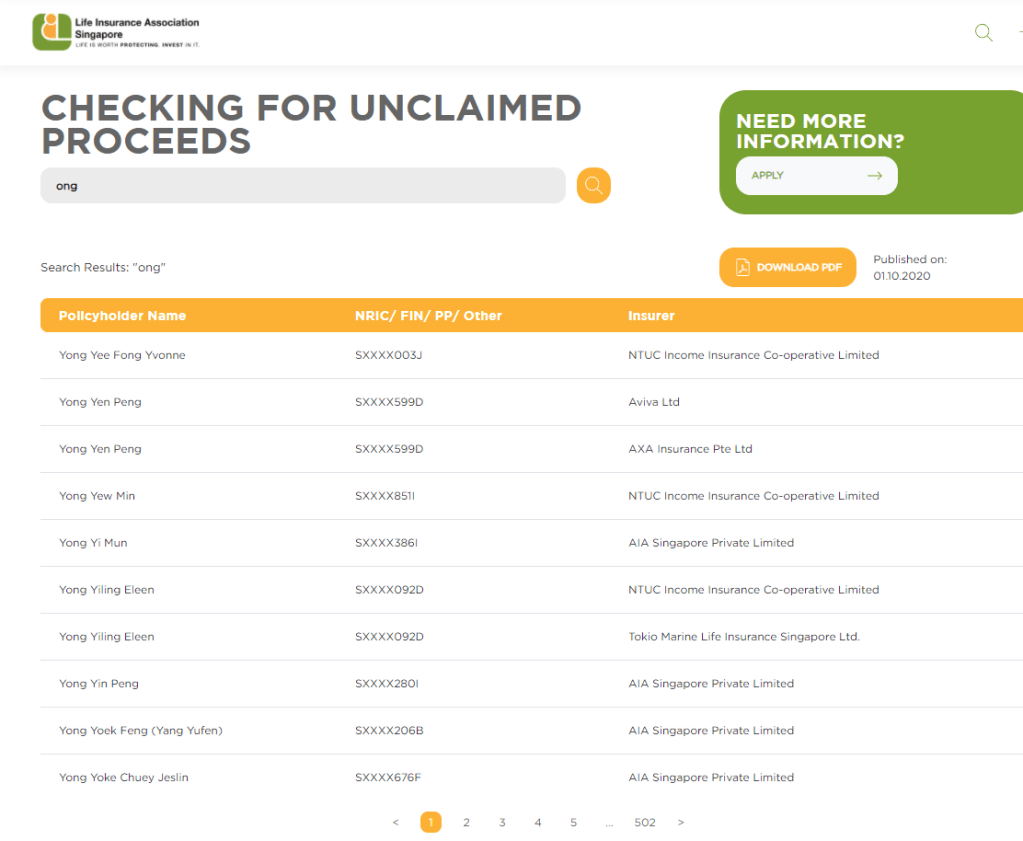Viewport: 1023px width, 841px height.
Task: Click the NRIC/ FIN/ PP/ Other column header
Action: (x=428, y=316)
